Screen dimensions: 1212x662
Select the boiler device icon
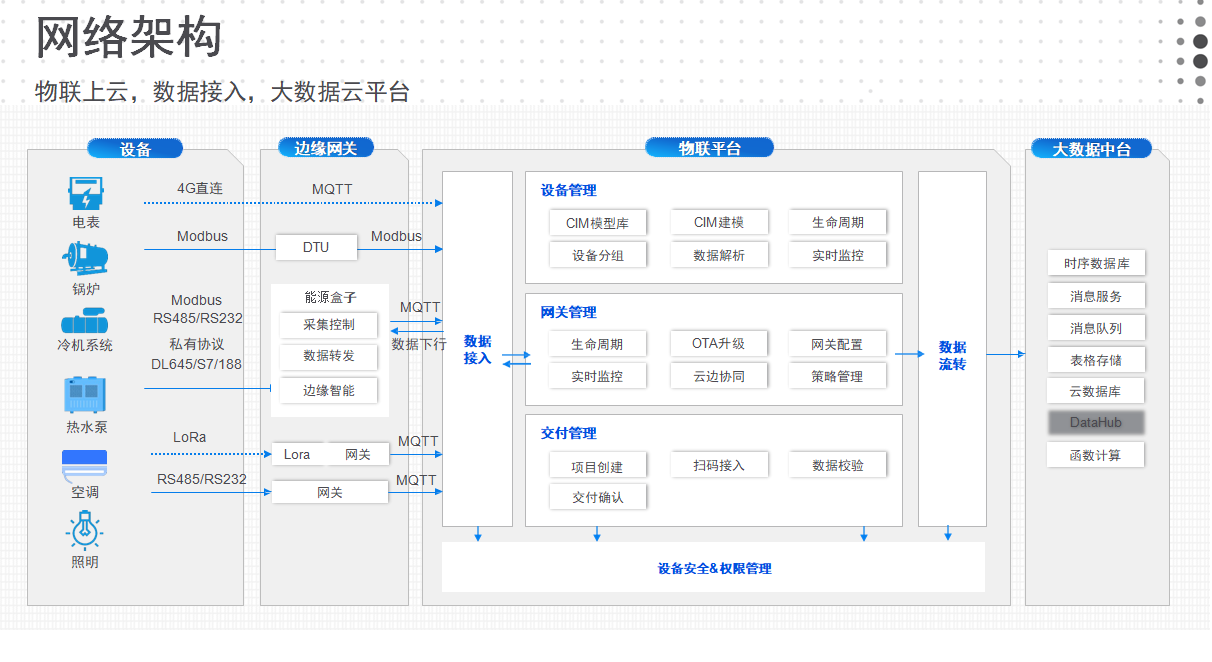(86, 258)
